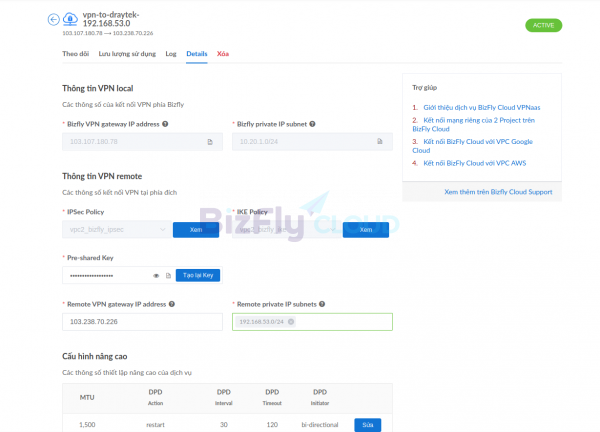Click Xem button next to IPSec Policy

(196, 230)
